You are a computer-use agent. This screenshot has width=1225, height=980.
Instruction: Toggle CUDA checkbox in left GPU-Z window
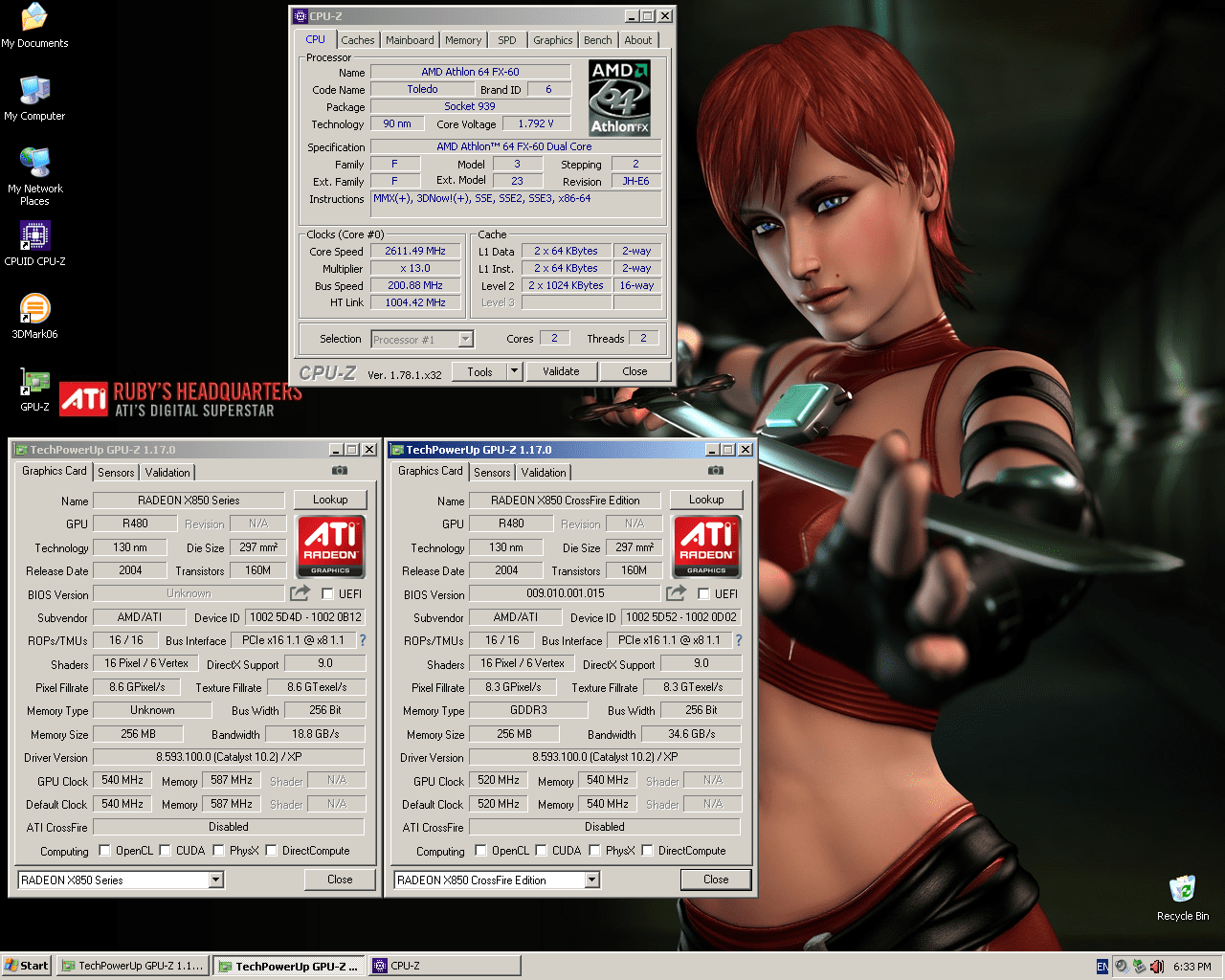click(165, 851)
